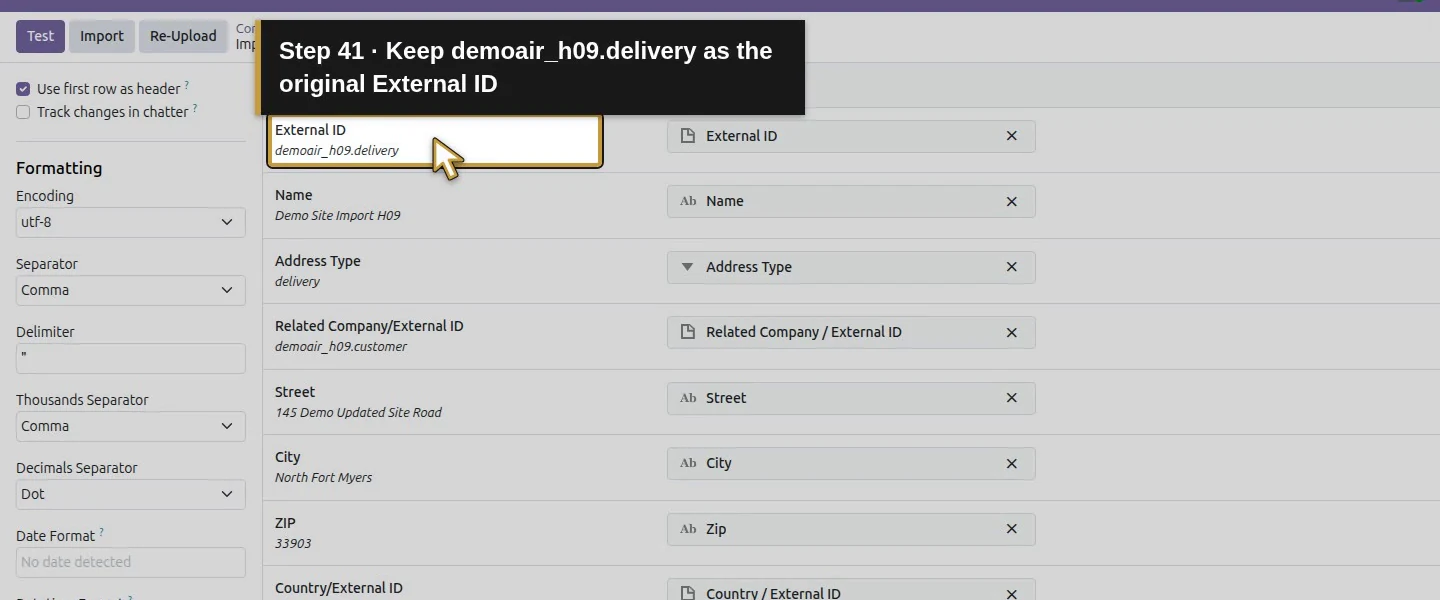Click help icon beside Date Format
This screenshot has height=600, width=1440.
click(101, 533)
